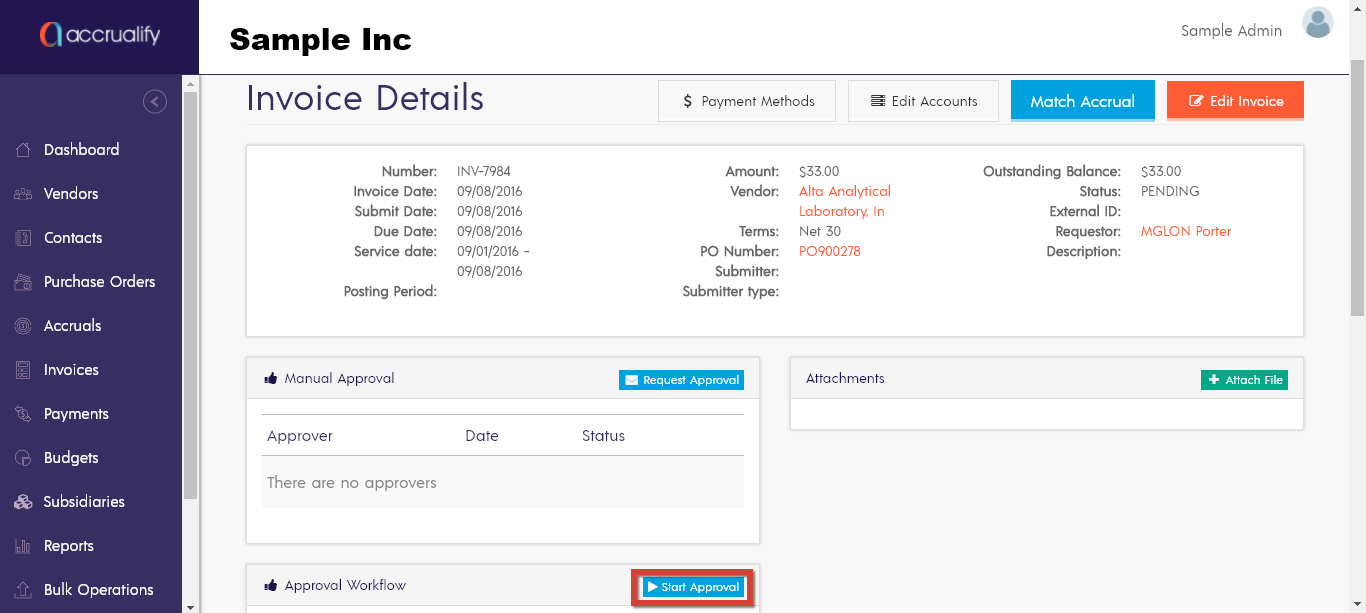Click the sidebar vertical scrollbar

[x=191, y=300]
